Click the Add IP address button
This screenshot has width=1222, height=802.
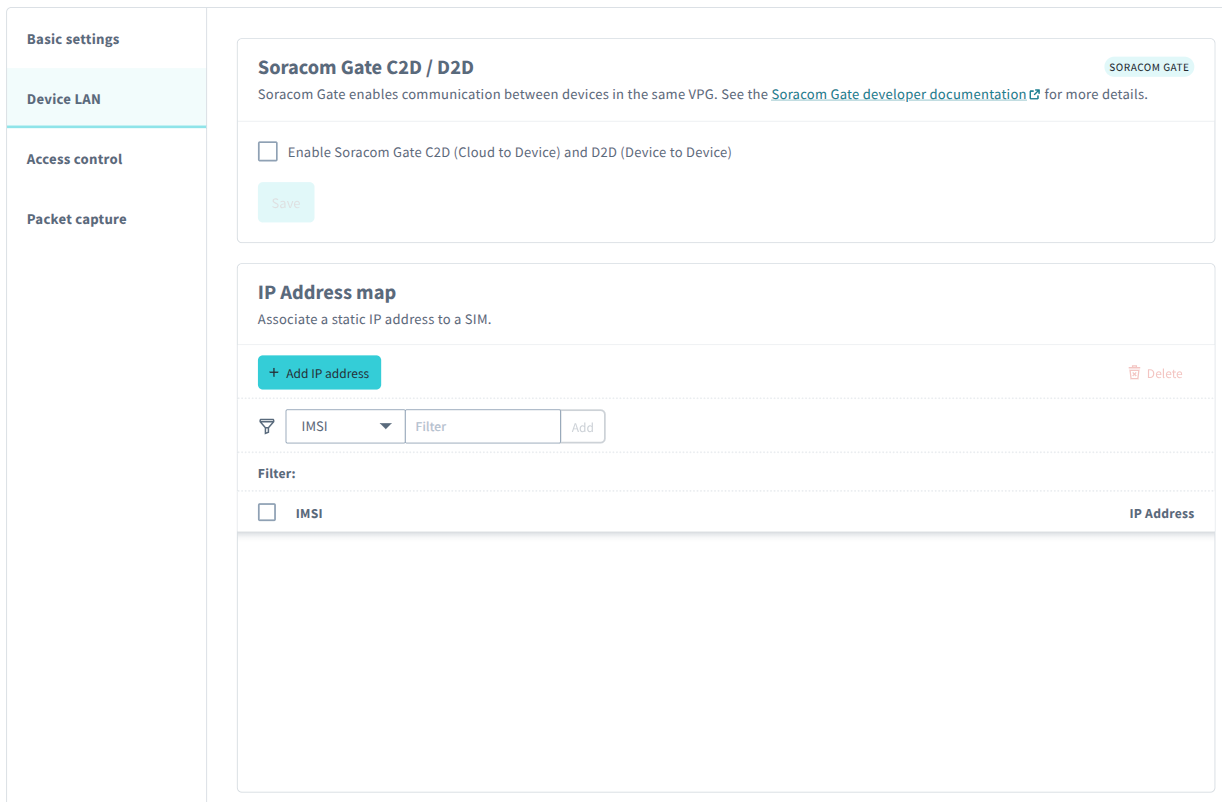pos(319,372)
